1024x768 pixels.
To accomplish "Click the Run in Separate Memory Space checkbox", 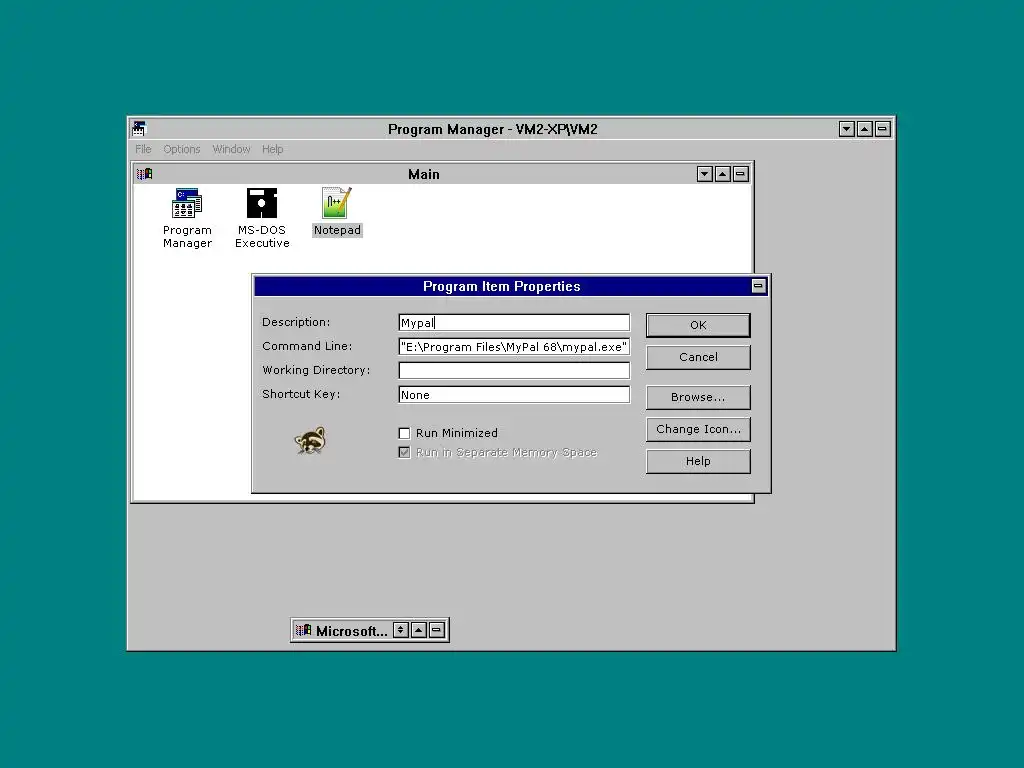I will 404,453.
